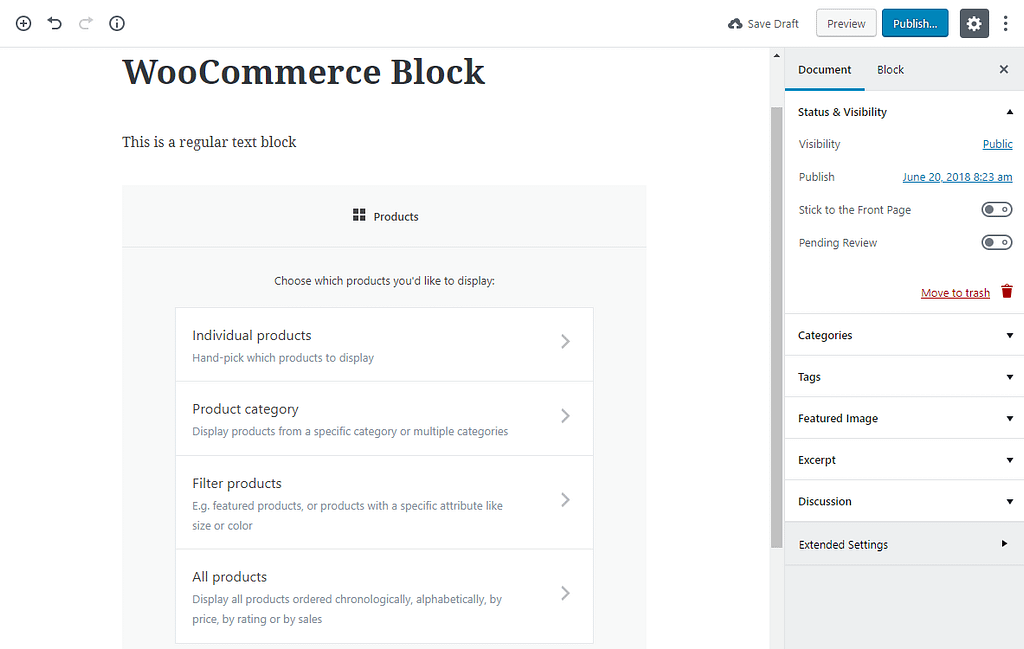Switch to the Document tab
The width and height of the screenshot is (1024, 649).
point(824,70)
